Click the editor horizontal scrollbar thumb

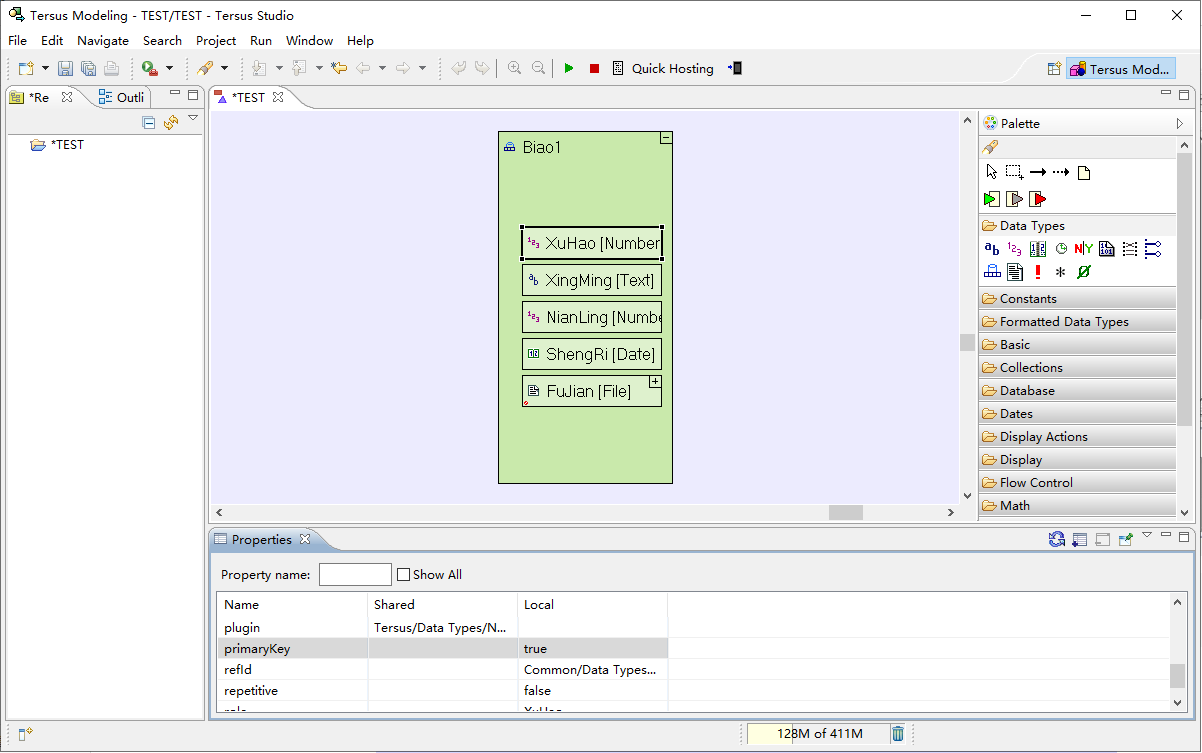845,512
